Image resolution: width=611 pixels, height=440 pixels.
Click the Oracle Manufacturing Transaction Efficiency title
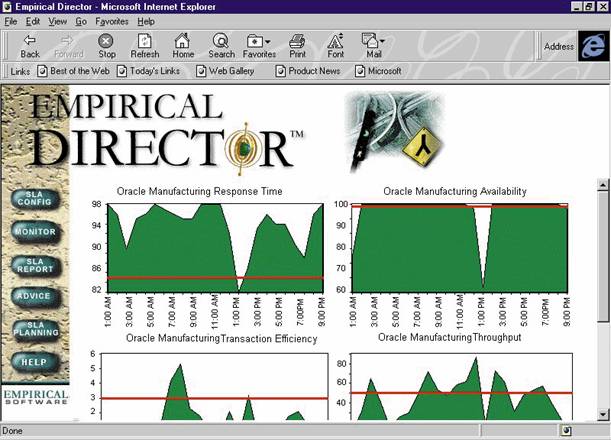[x=221, y=338]
